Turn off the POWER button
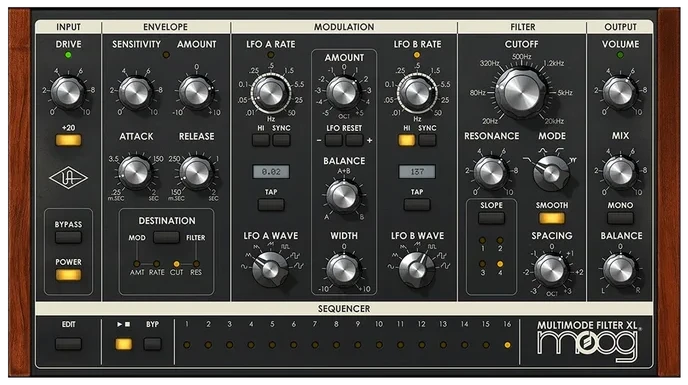Viewport: 688px width, 385px height. pyautogui.click(x=68, y=275)
